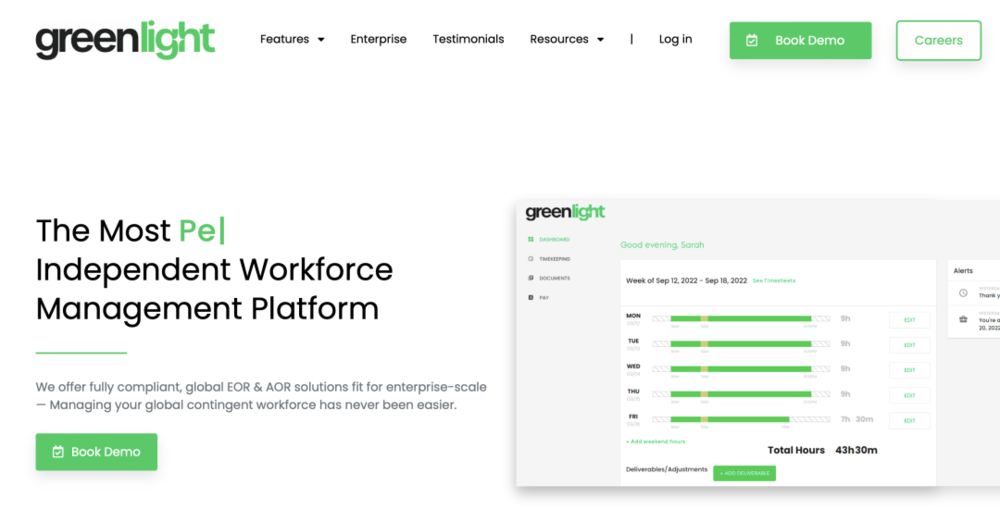This screenshot has height=510, width=1000.
Task: Click the greenlight logo in header
Action: [125, 40]
